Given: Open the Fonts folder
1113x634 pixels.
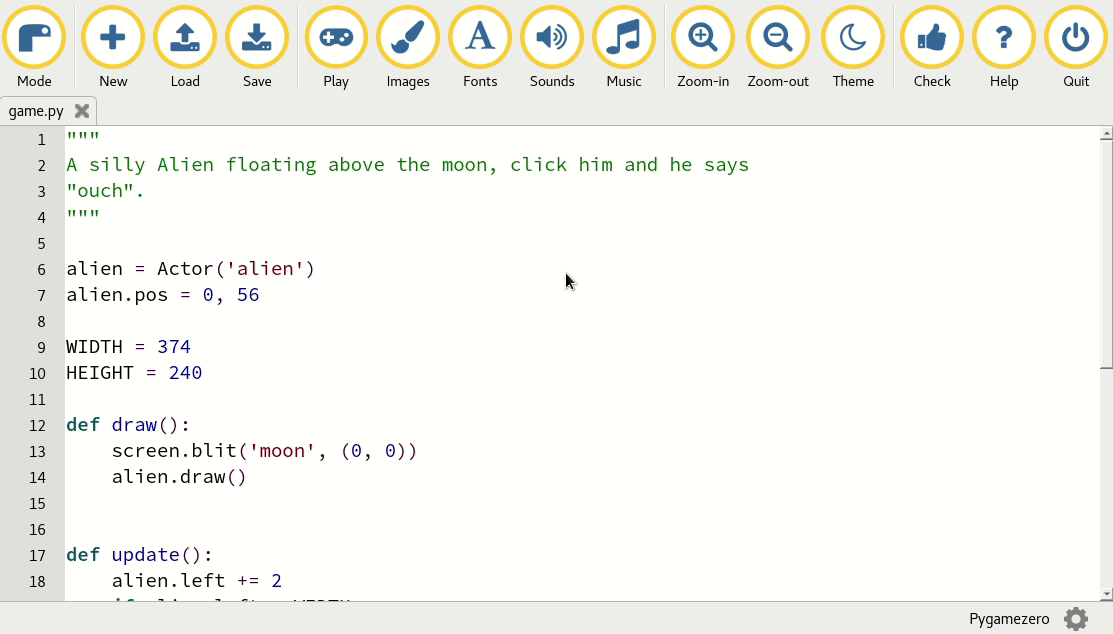Looking at the screenshot, I should click(480, 35).
